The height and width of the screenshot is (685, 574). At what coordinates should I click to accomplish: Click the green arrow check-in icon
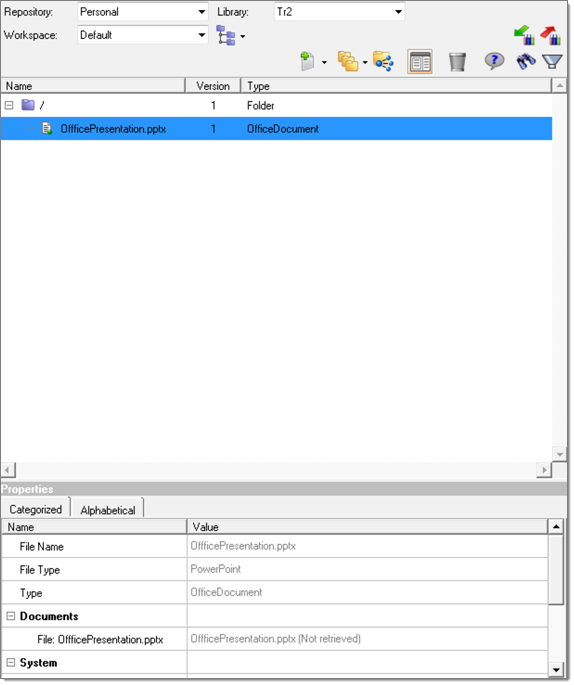tap(524, 35)
